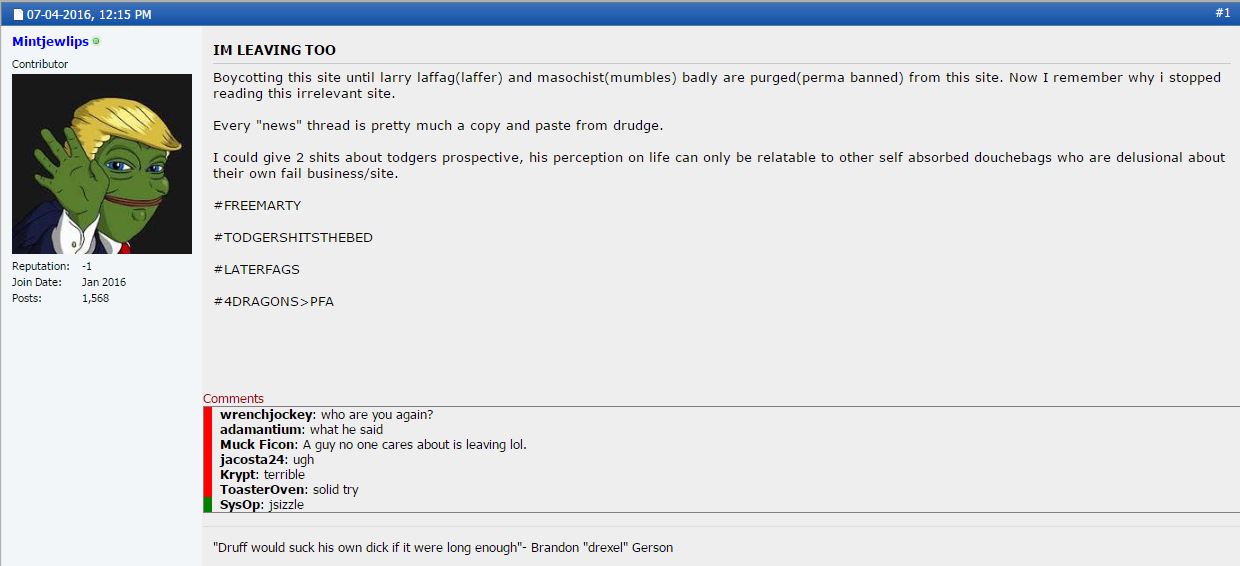Click the post document icon beside the date
This screenshot has height=566, width=1240.
click(18, 15)
